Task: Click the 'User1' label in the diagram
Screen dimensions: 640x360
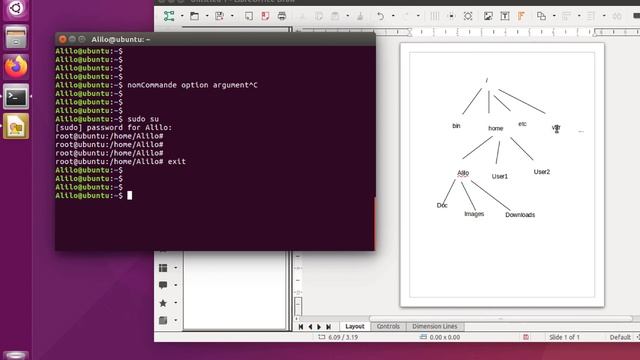Action: (x=500, y=176)
